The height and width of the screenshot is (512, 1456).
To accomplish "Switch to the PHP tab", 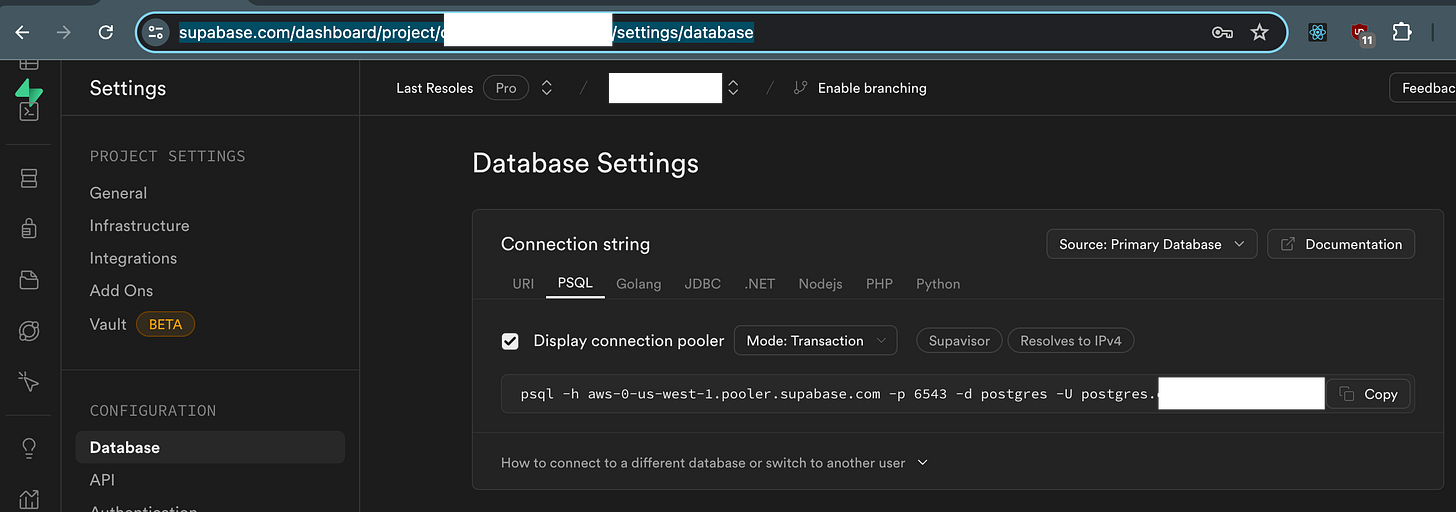I will point(880,284).
